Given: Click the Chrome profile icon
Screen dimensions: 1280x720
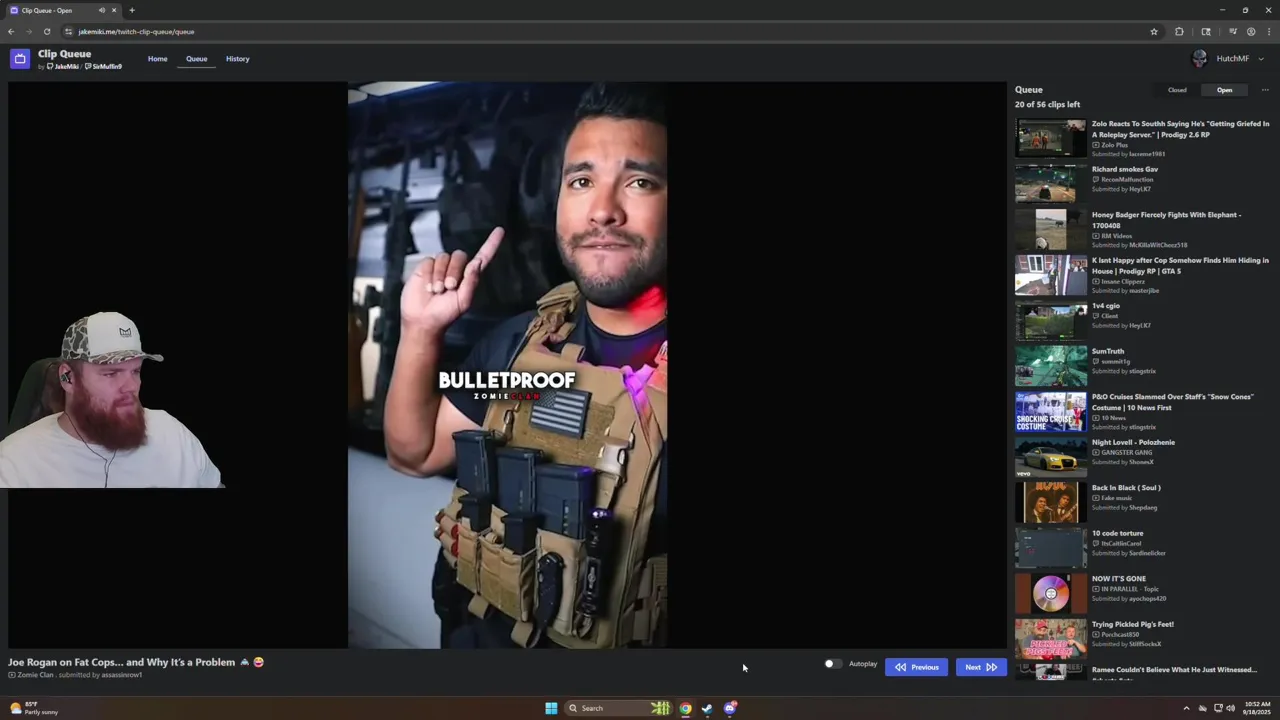Looking at the screenshot, I should (1250, 31).
